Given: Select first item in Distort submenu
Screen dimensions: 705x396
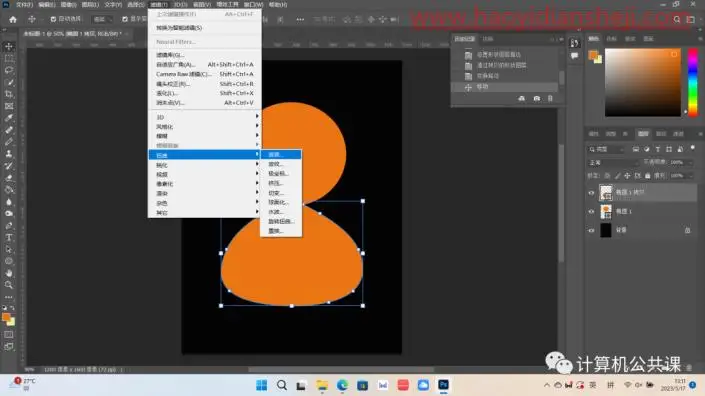Looking at the screenshot, I should pyautogui.click(x=281, y=155).
